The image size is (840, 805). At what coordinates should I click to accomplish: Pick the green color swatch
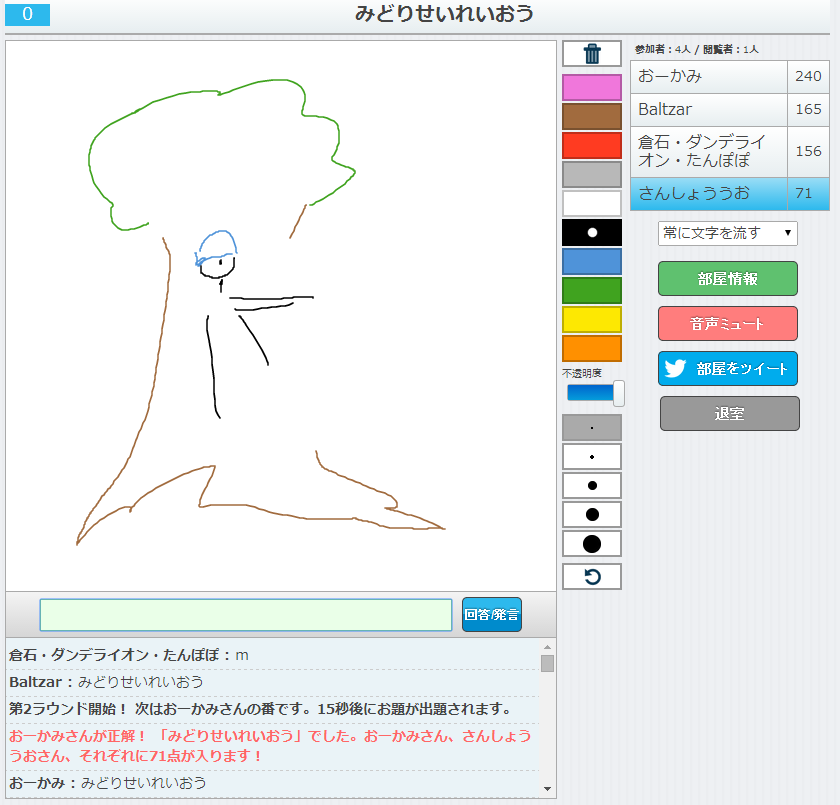(591, 290)
